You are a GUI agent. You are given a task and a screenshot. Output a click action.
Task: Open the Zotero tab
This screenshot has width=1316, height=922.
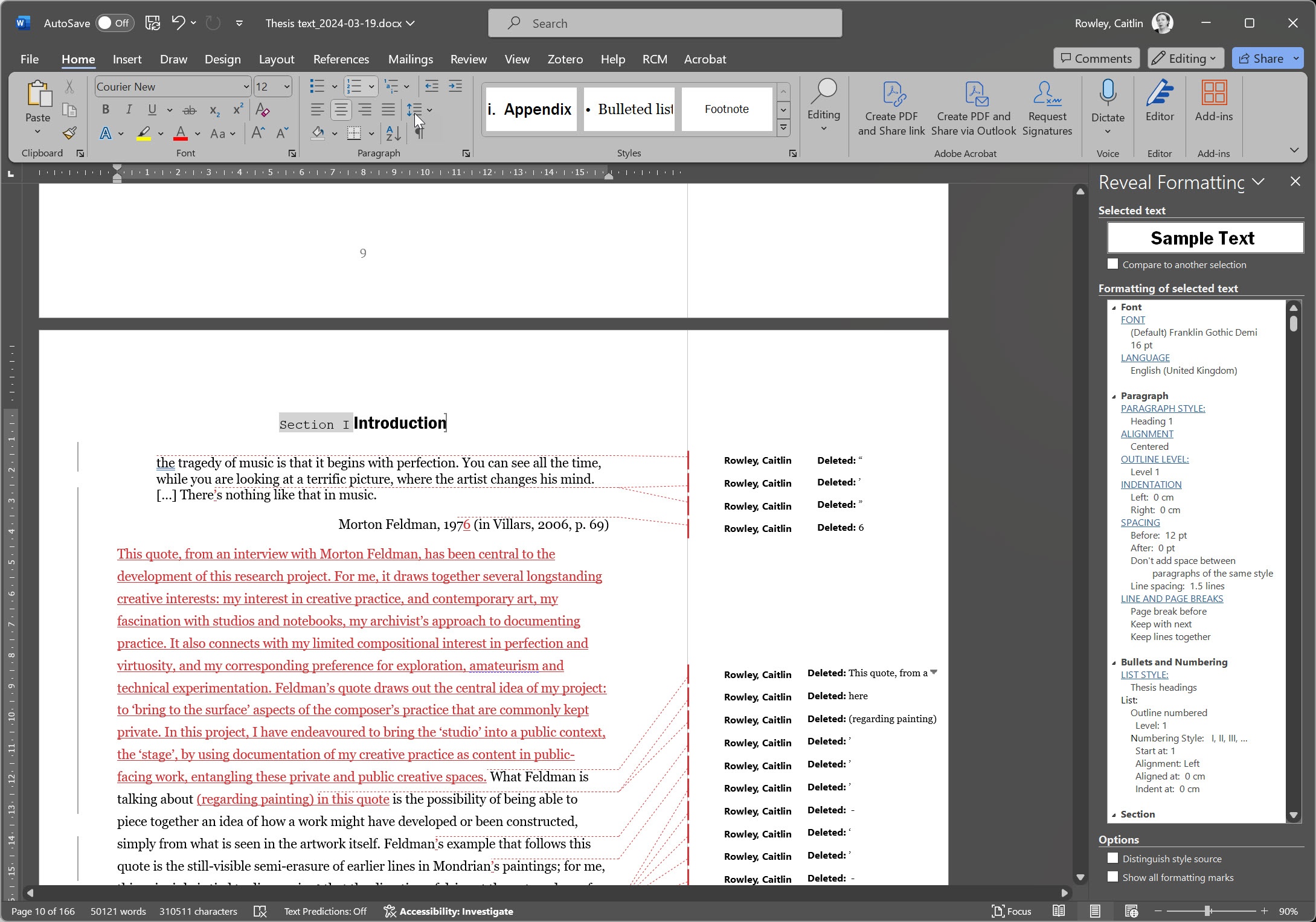click(565, 59)
